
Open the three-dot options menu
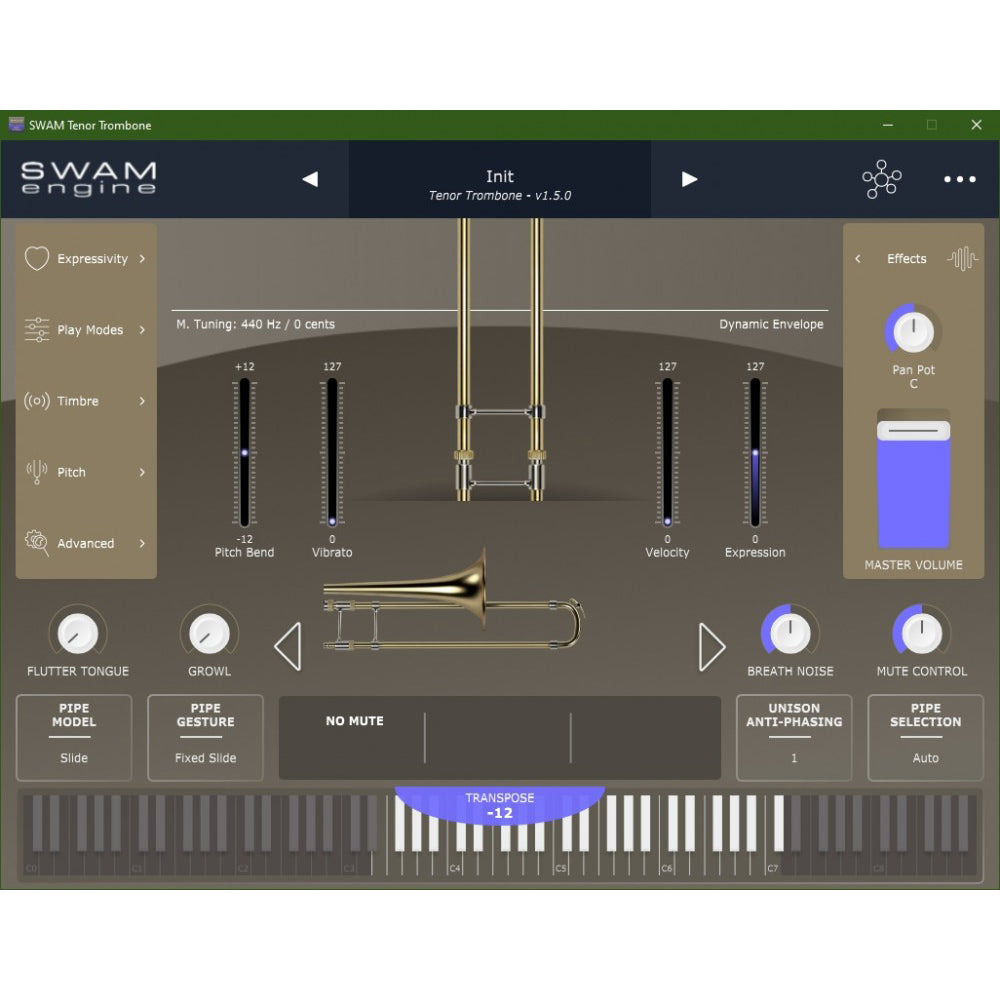click(x=959, y=180)
